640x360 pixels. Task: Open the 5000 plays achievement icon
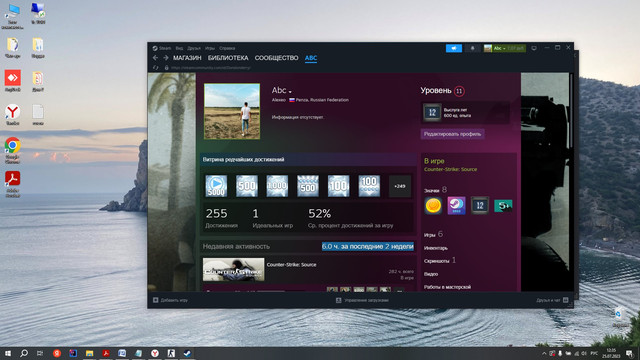coord(216,186)
